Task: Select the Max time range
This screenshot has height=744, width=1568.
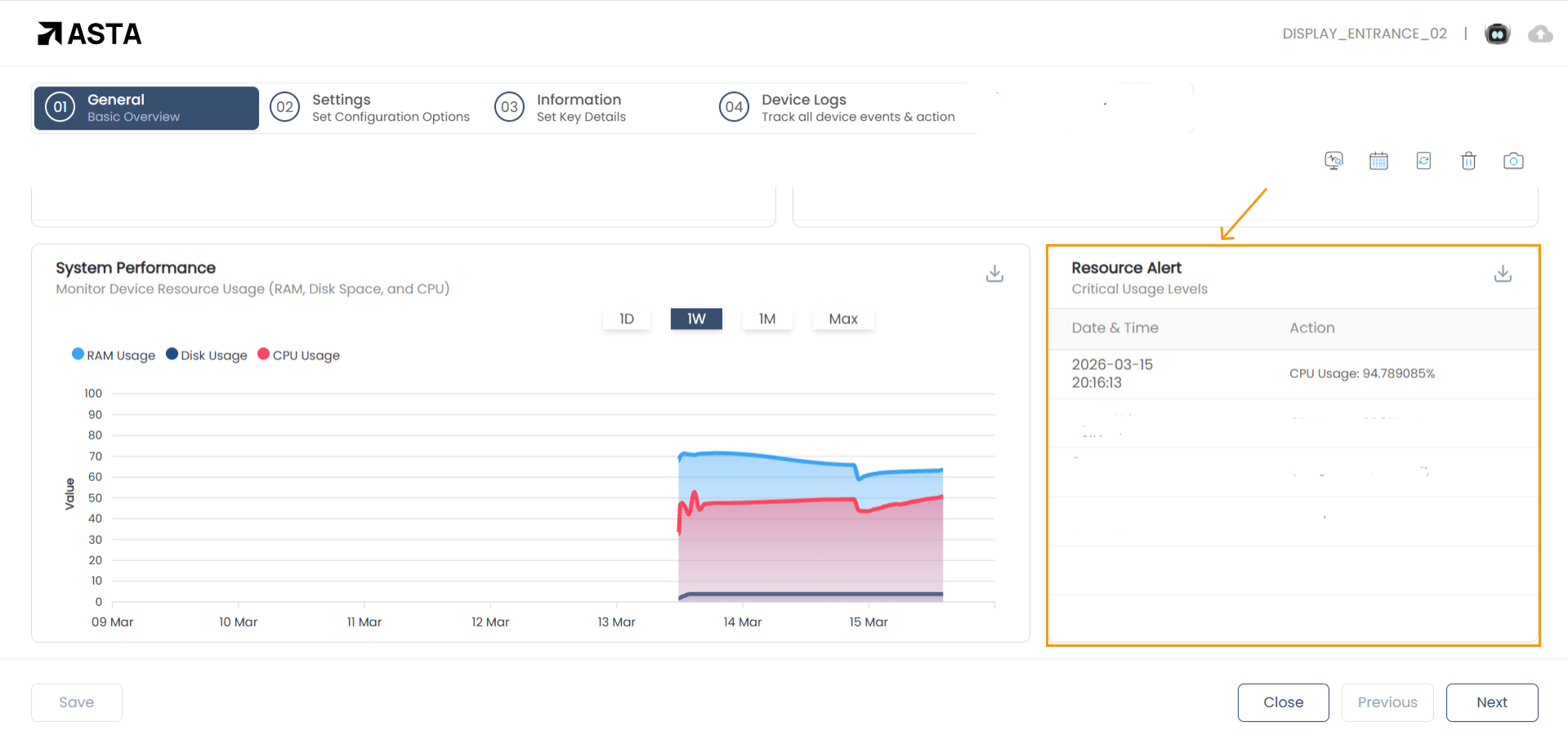Action: point(843,319)
